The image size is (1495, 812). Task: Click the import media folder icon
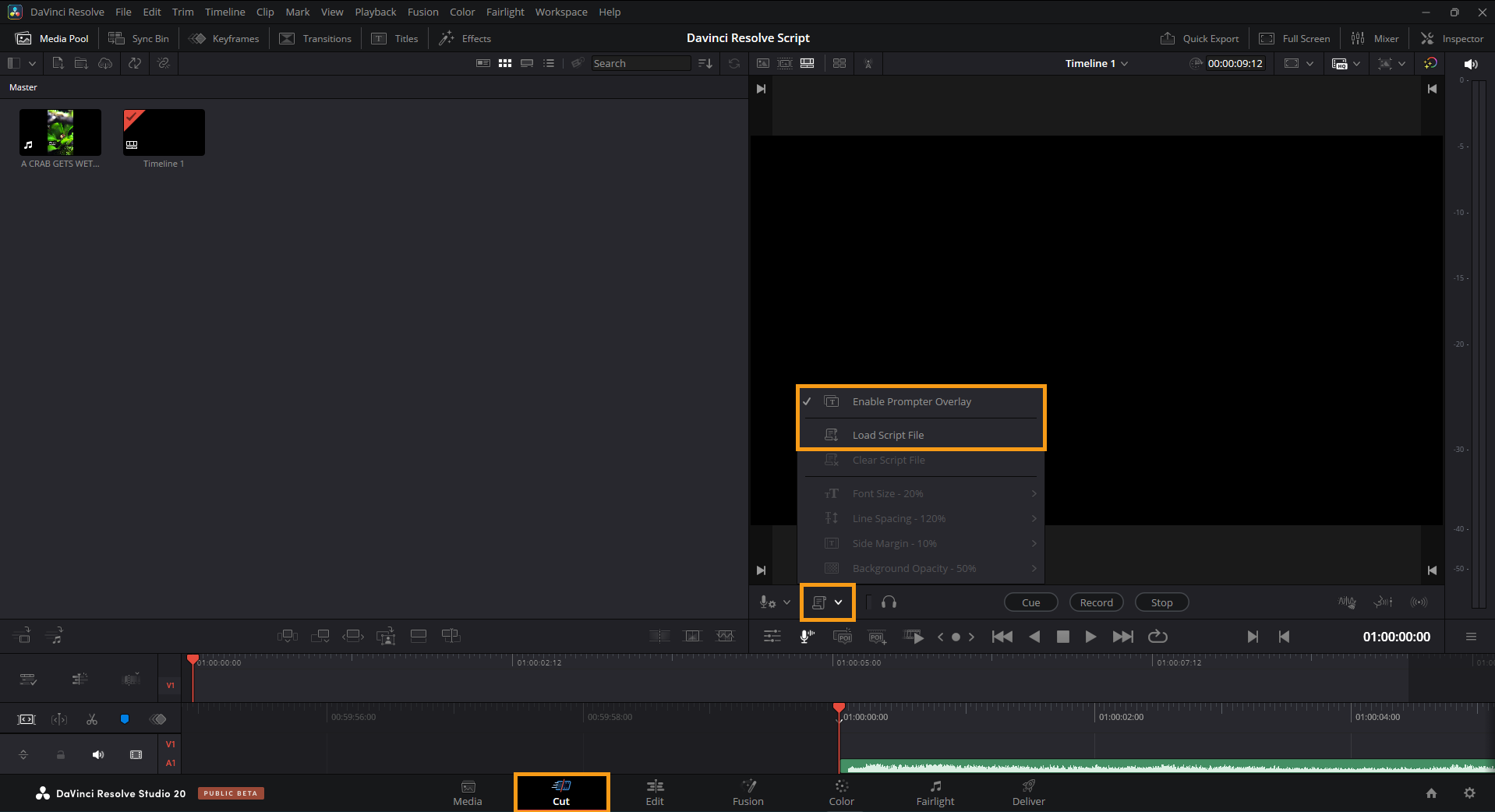pos(81,63)
